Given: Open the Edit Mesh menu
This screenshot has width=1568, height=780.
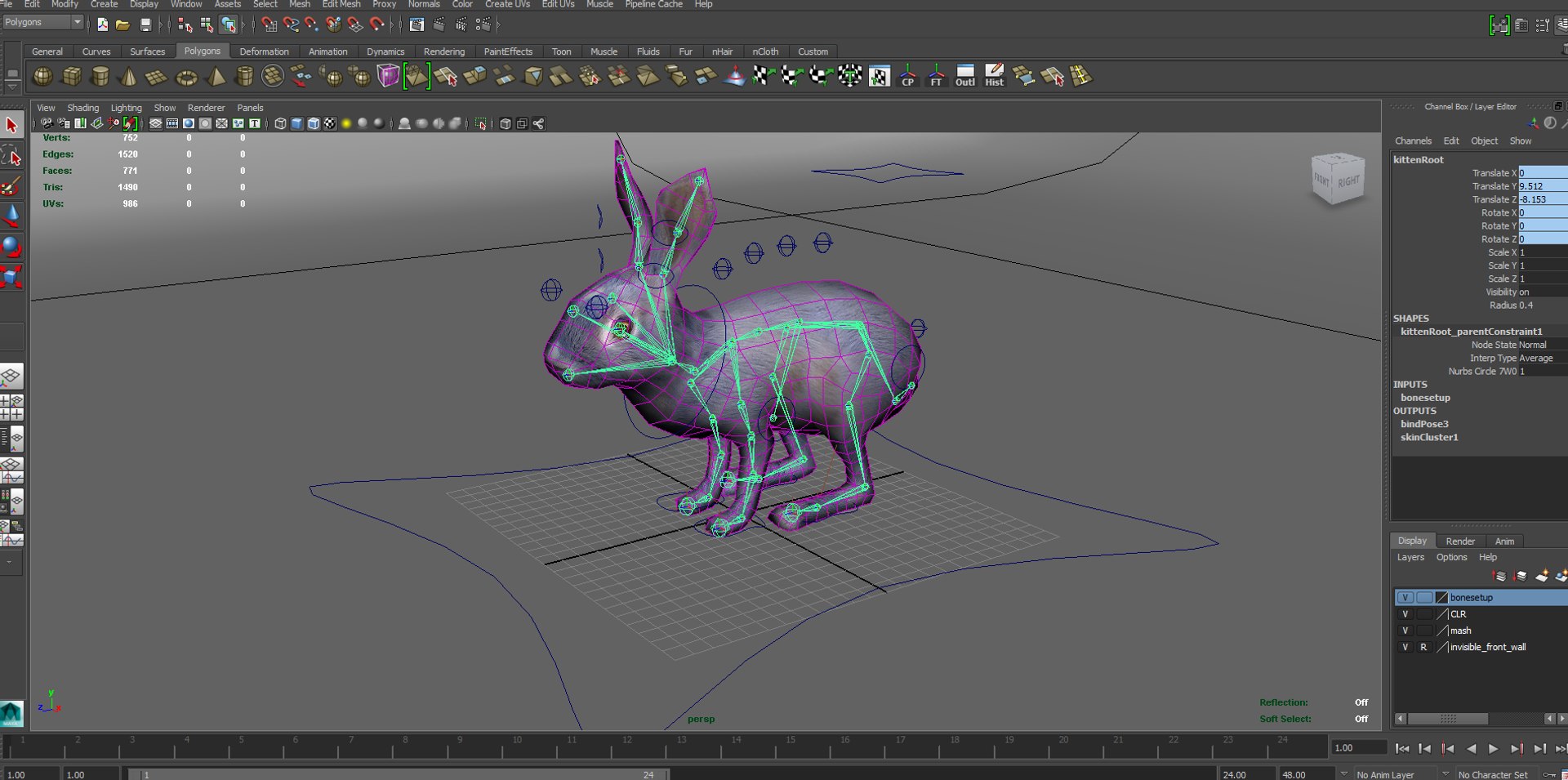Looking at the screenshot, I should click(x=341, y=4).
